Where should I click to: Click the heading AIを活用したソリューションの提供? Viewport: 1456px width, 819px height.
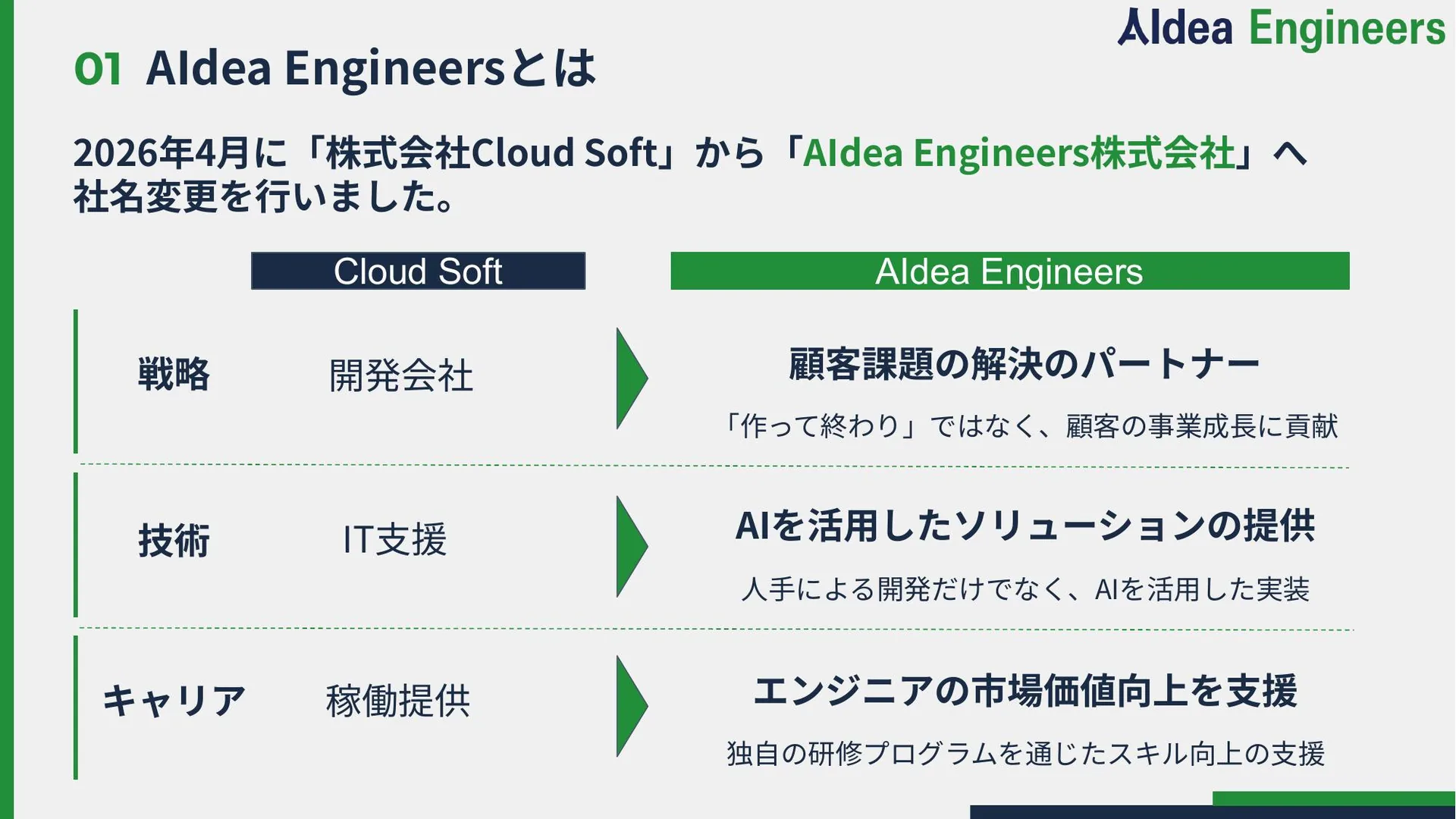(x=1025, y=526)
